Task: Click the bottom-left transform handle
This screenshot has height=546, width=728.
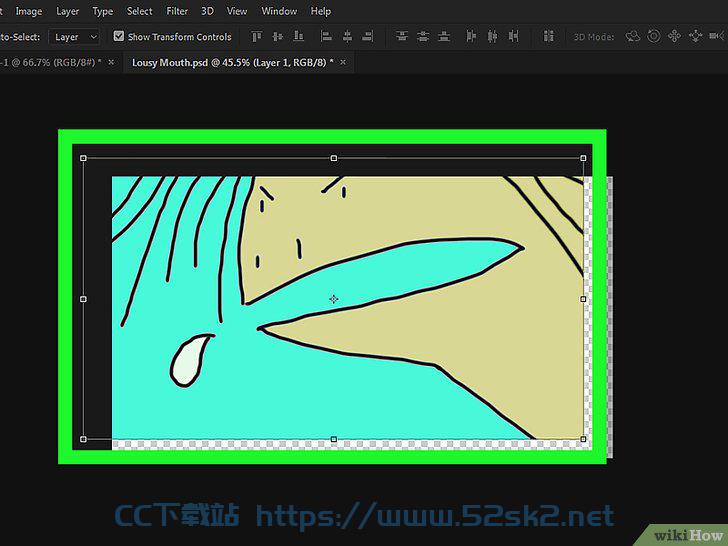Action: click(83, 439)
